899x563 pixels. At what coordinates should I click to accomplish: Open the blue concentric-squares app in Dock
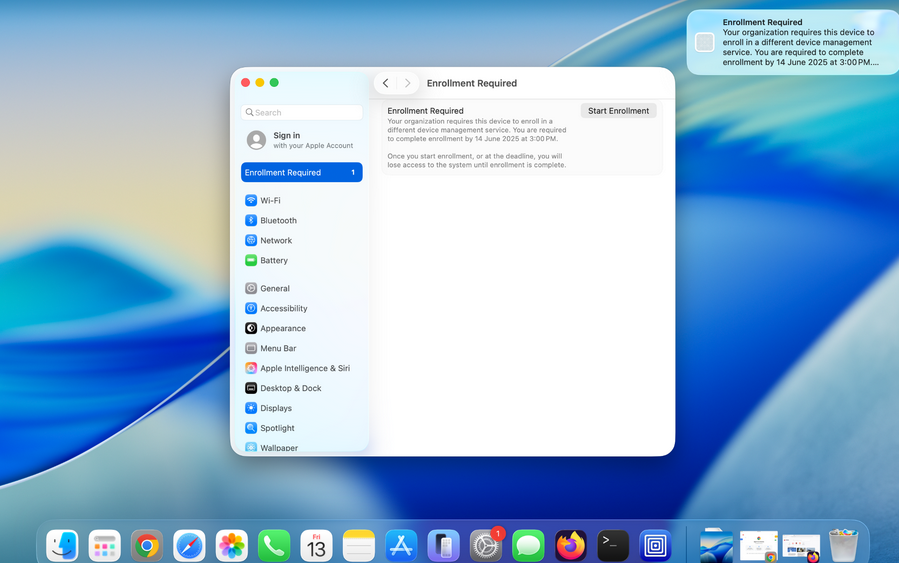[655, 545]
